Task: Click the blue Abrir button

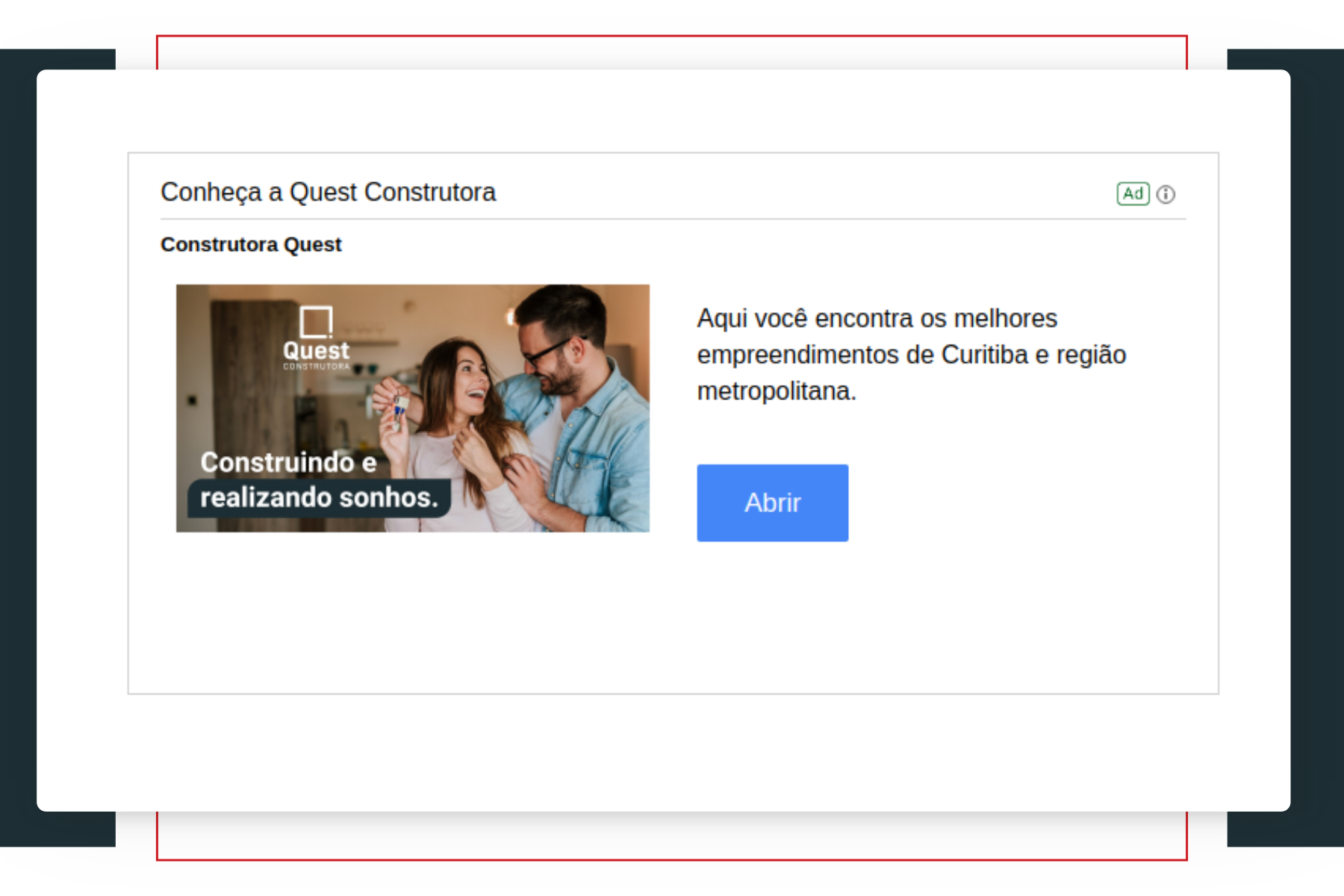Action: pyautogui.click(x=773, y=503)
